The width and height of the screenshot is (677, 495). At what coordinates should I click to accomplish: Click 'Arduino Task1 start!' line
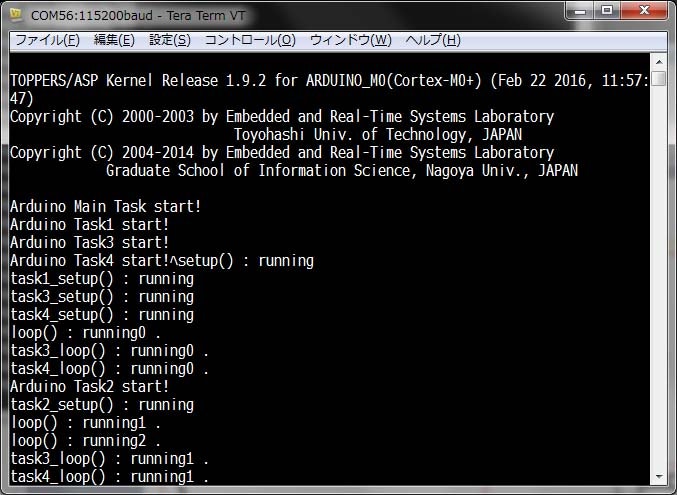pos(89,225)
